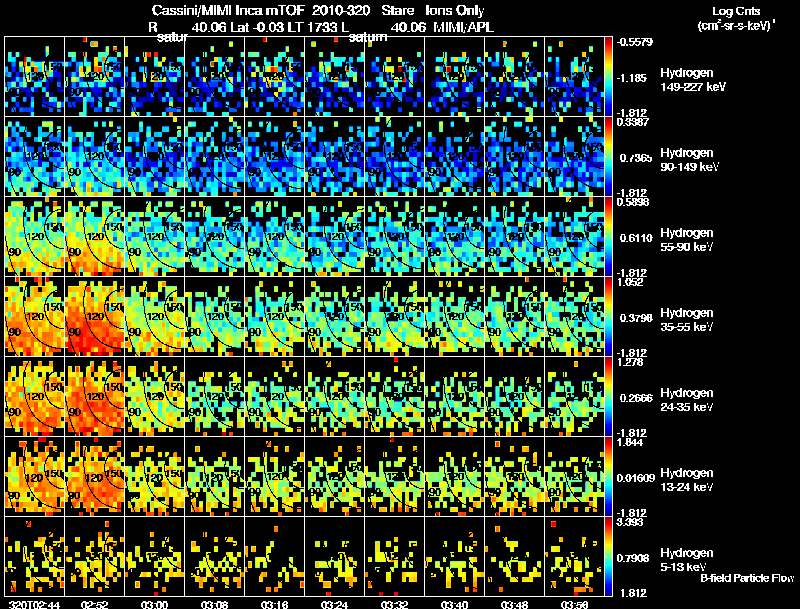Viewport: 800px width, 609px height.
Task: Select the 149-227 keV image panel at 03:16
Action: click(274, 77)
